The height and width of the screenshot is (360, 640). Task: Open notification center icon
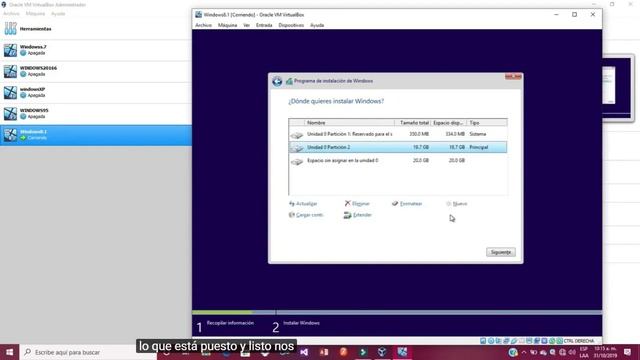627,352
